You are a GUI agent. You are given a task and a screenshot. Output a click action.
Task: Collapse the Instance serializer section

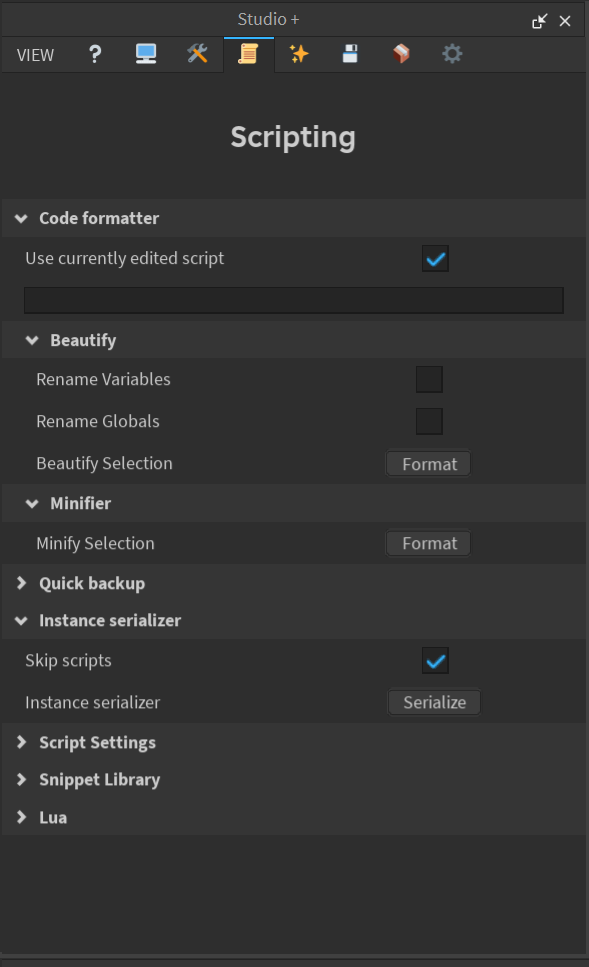click(110, 620)
